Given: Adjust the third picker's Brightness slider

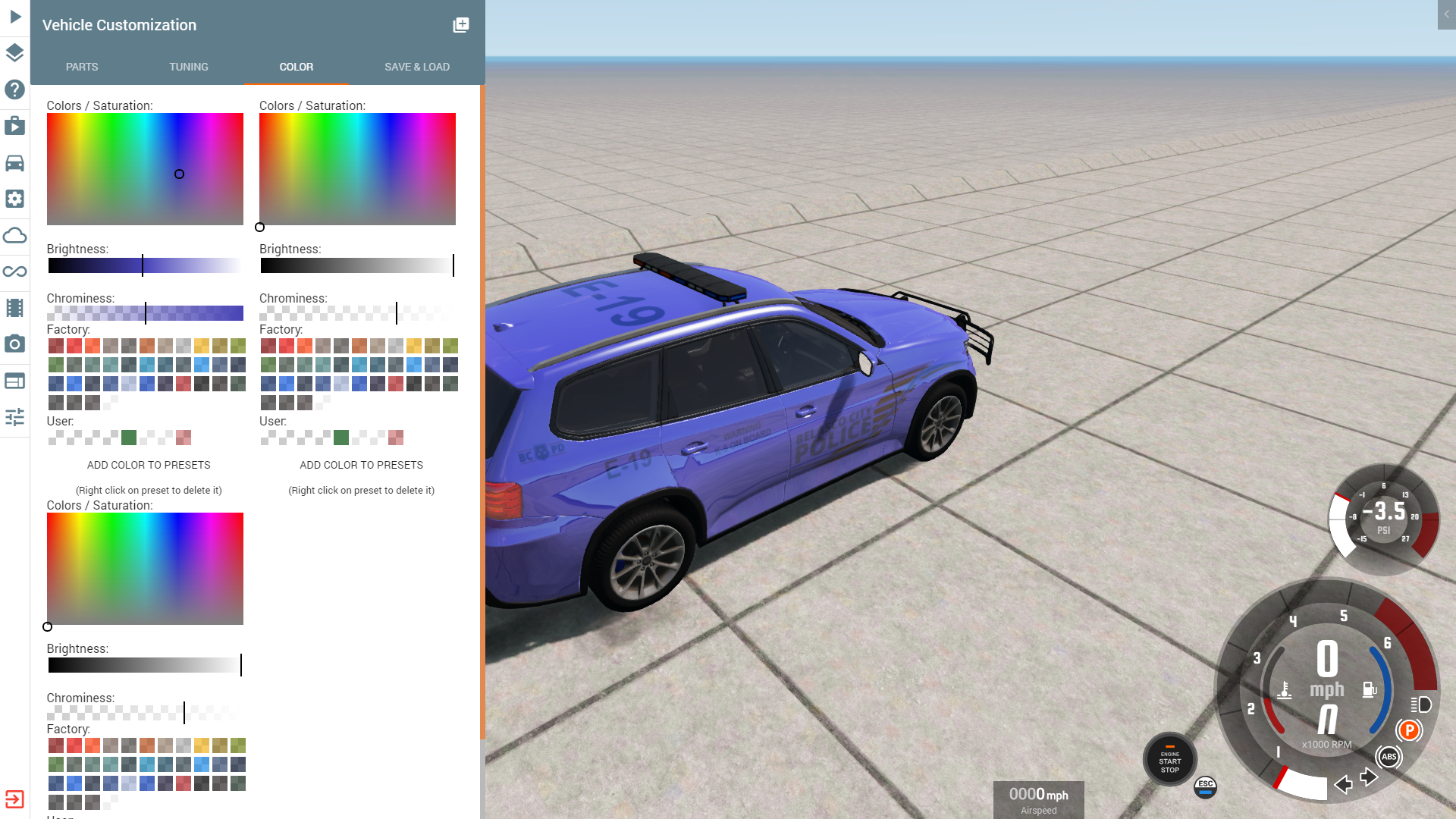Looking at the screenshot, I should (x=145, y=665).
